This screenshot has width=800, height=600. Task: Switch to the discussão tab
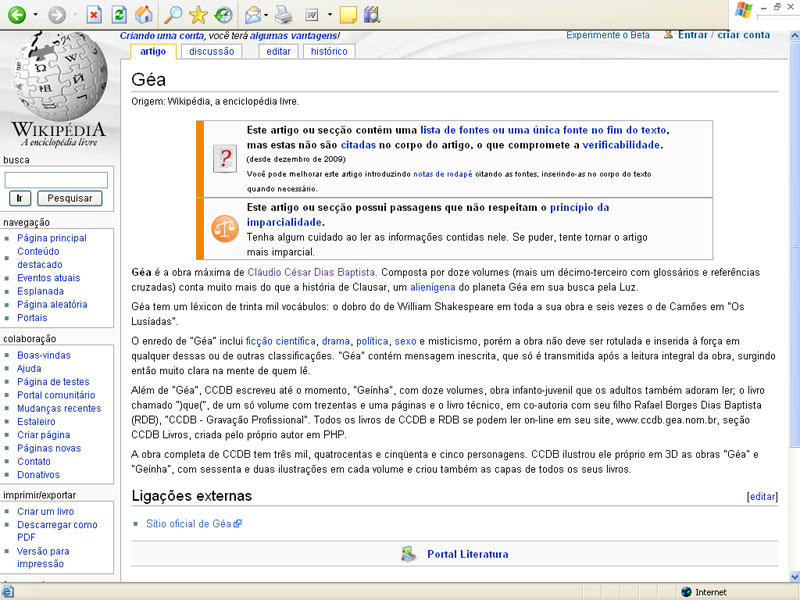click(211, 51)
